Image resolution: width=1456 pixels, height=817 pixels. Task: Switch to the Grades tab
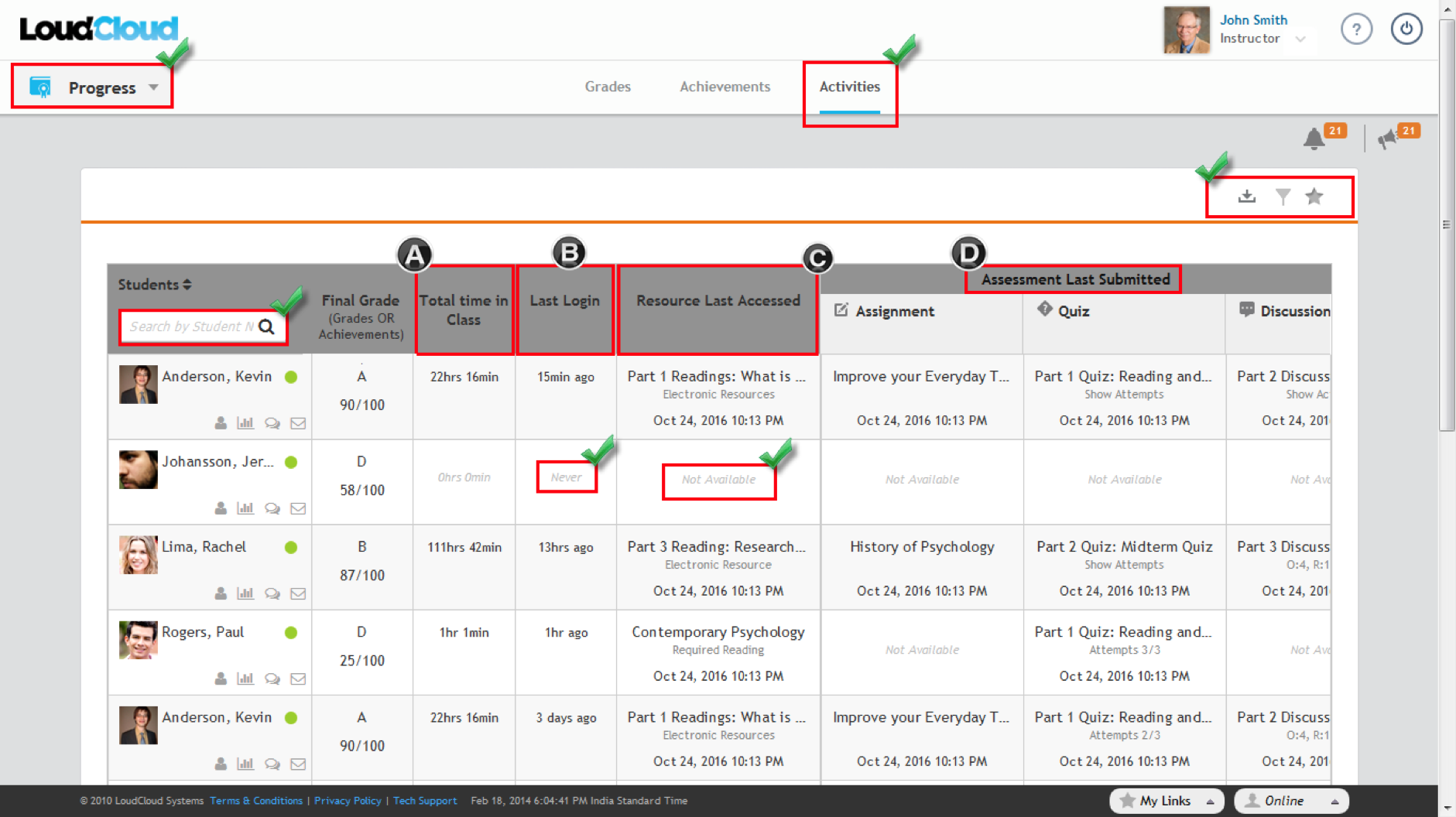pos(608,87)
